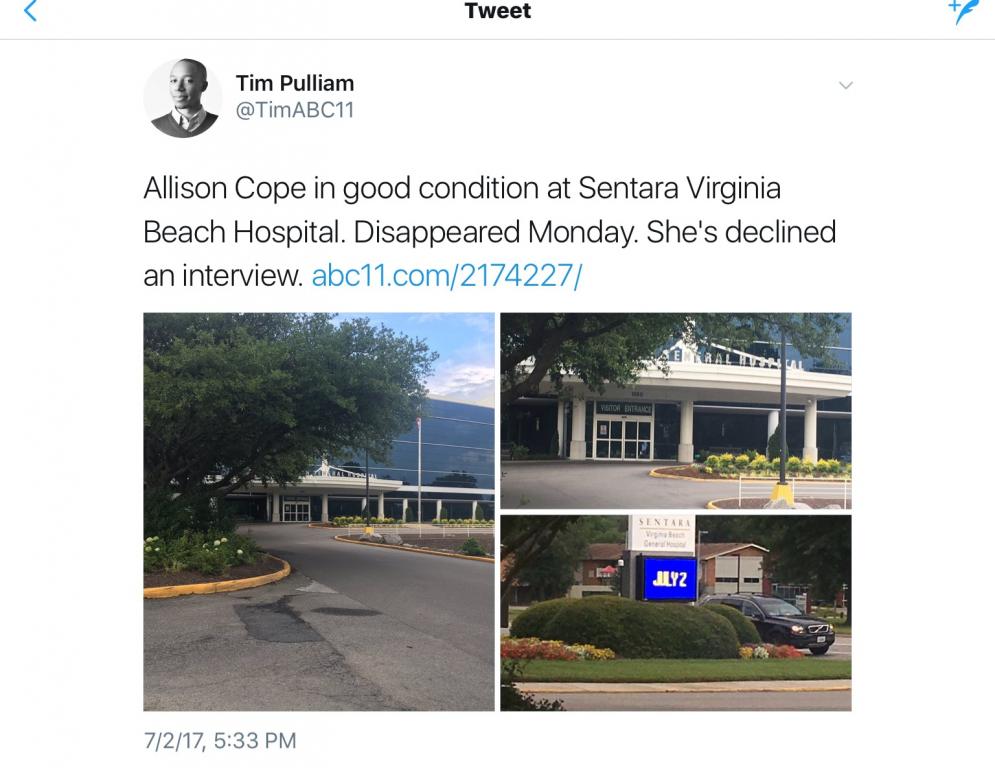Image resolution: width=995 pixels, height=768 pixels.
Task: Tap the Visitor Entrance glass doors
Action: pyautogui.click(x=623, y=438)
